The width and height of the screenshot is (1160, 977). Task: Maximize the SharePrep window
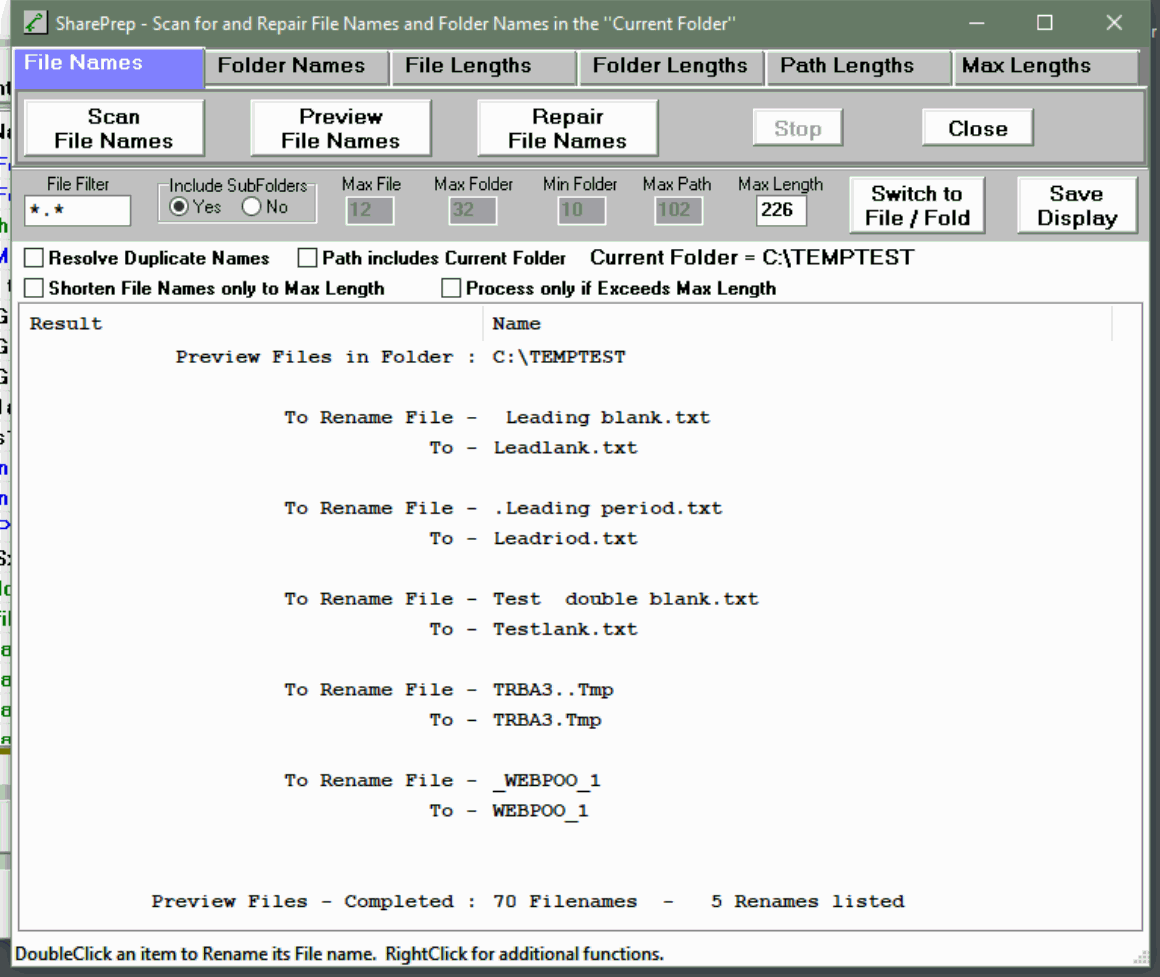pyautogui.click(x=1045, y=23)
